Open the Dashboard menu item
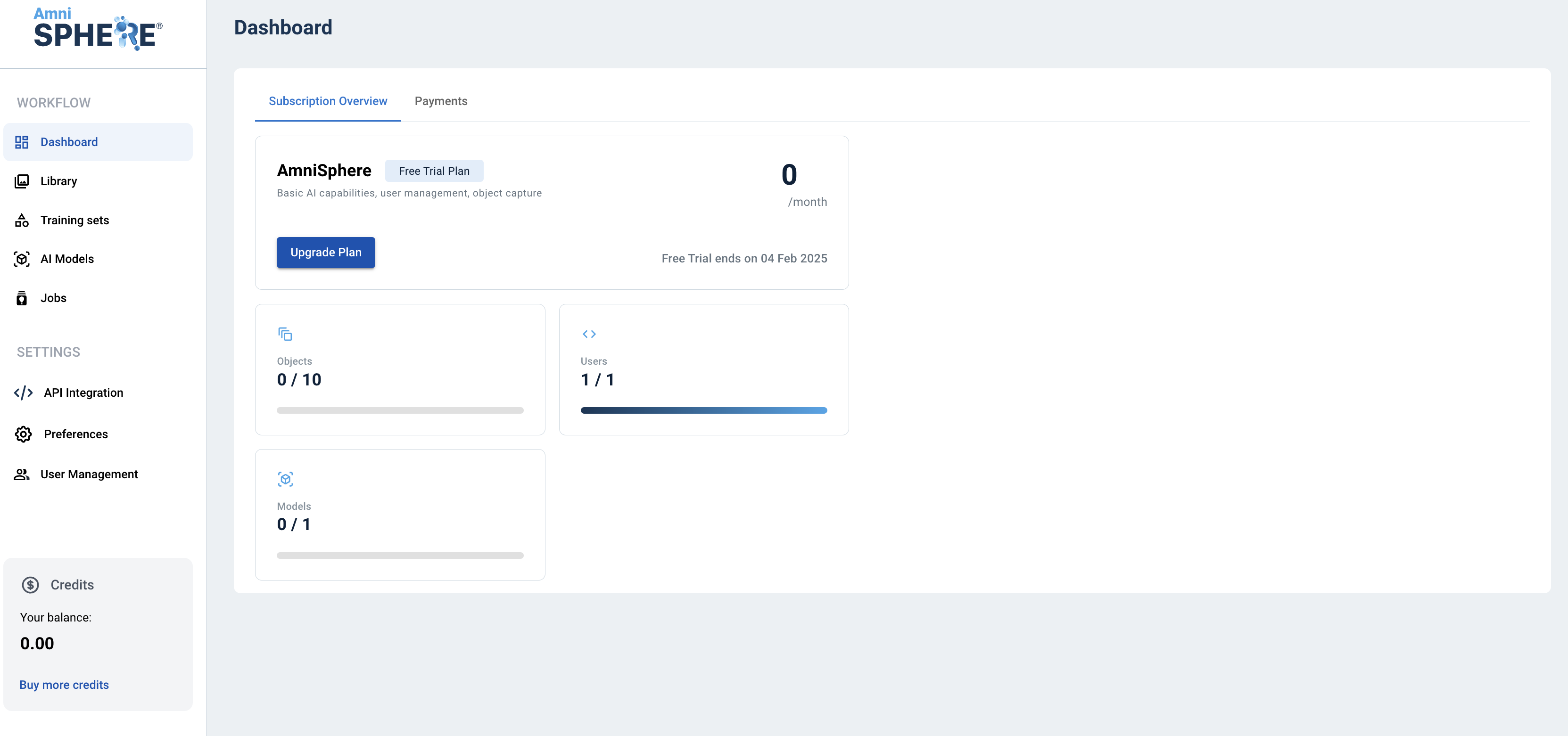 tap(98, 142)
